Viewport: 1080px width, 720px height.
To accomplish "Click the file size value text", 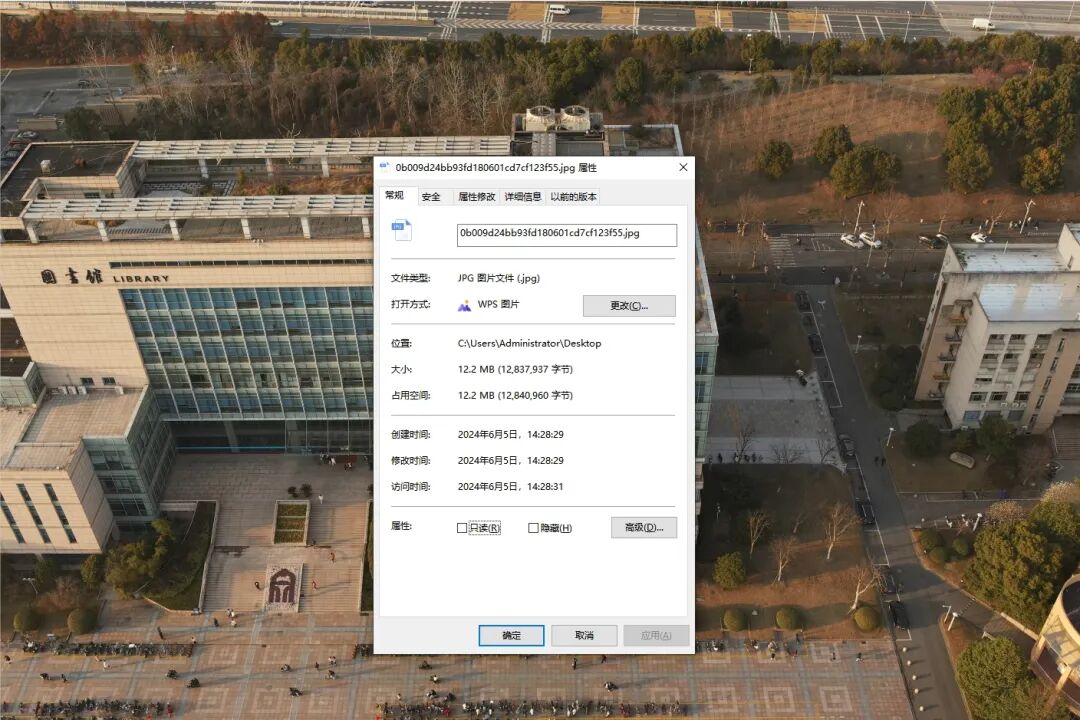I will pos(515,369).
